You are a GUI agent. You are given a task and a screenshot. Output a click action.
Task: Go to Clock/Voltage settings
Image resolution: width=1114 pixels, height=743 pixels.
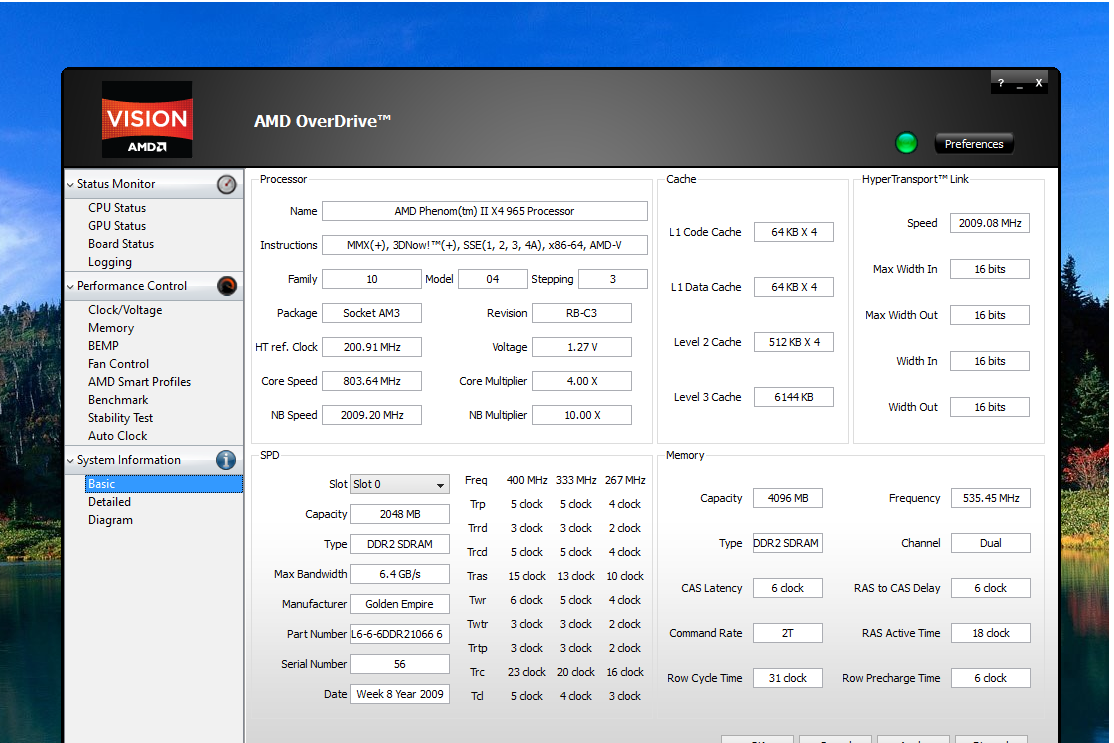tap(125, 310)
